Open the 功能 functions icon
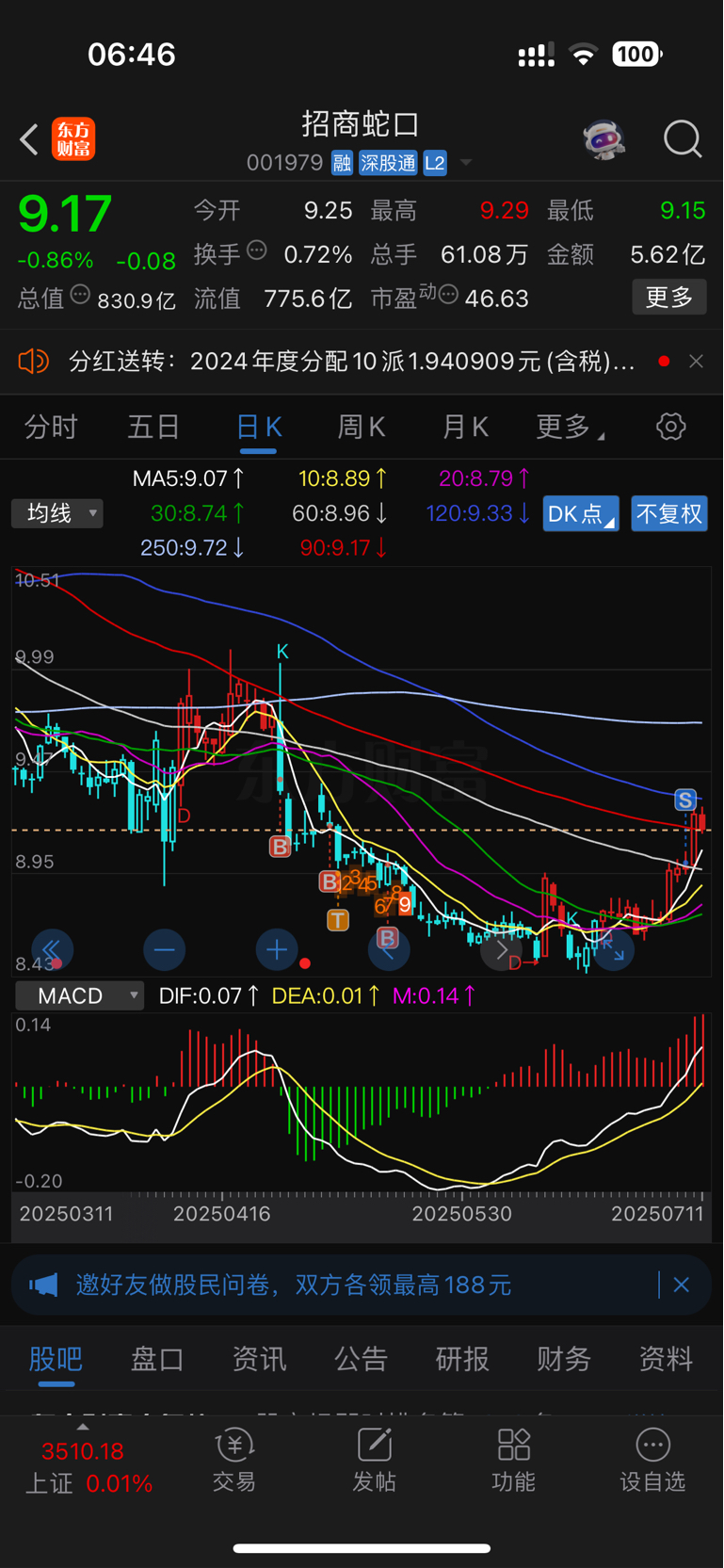Viewport: 724px width, 1568px height. 513,1461
